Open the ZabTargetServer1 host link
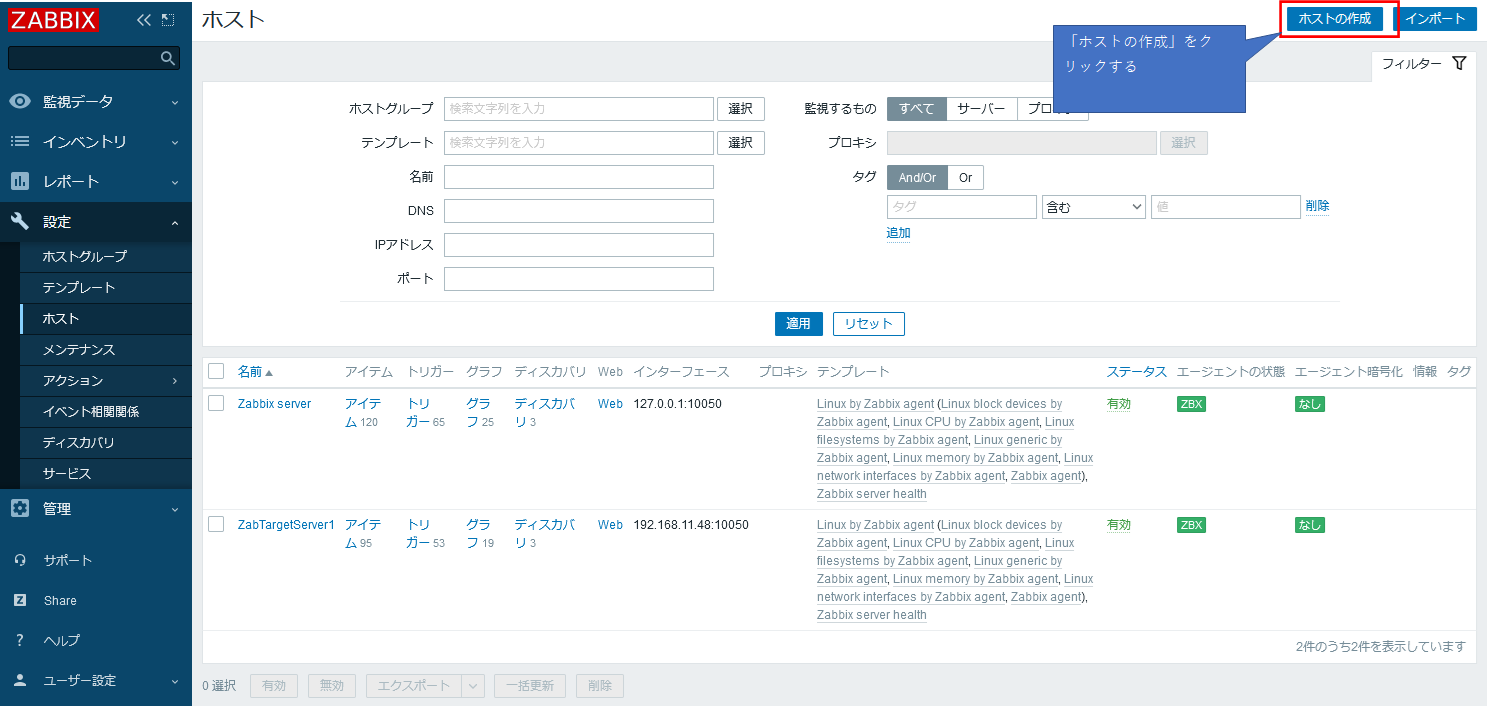 click(x=286, y=524)
